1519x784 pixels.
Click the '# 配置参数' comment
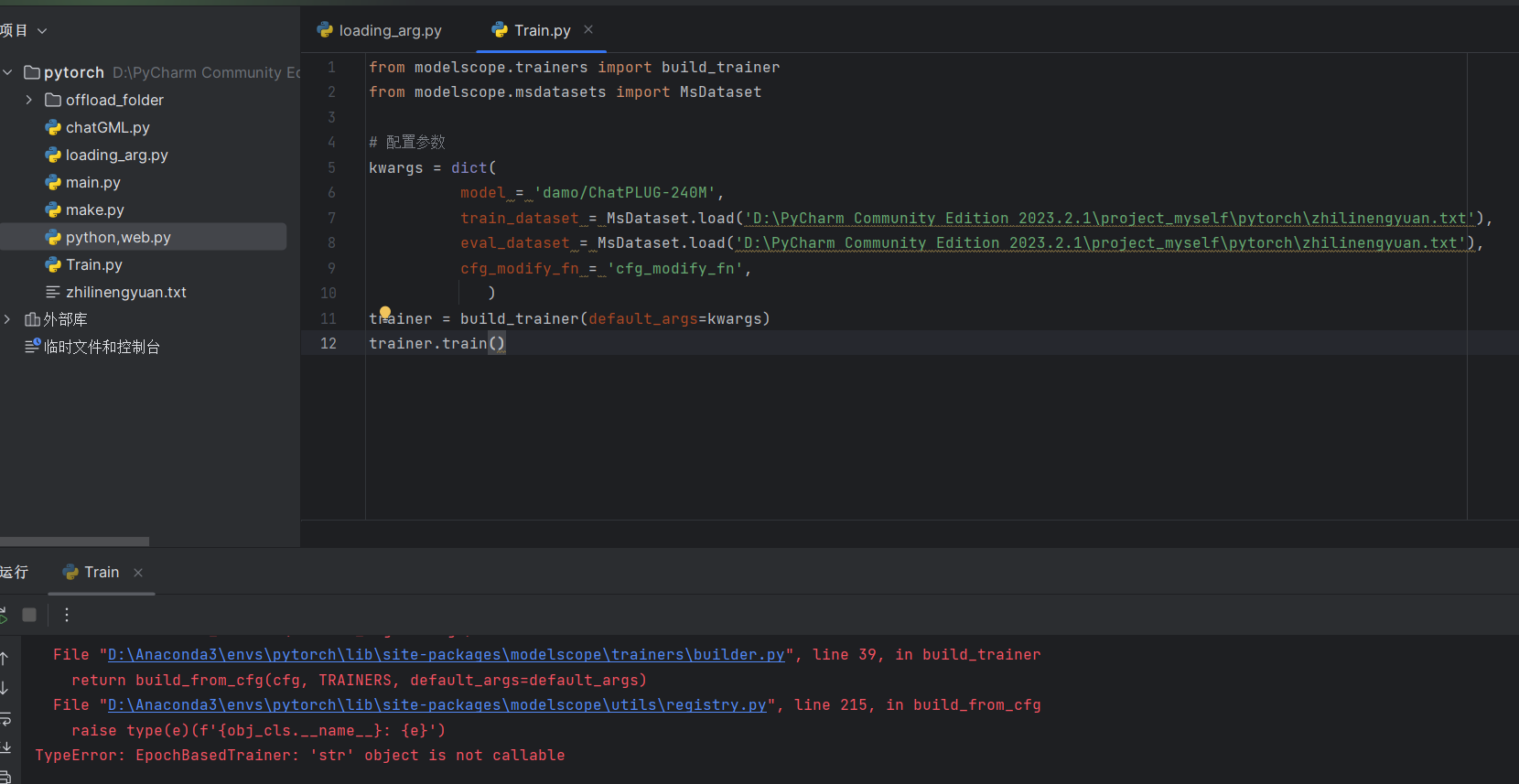(x=407, y=143)
